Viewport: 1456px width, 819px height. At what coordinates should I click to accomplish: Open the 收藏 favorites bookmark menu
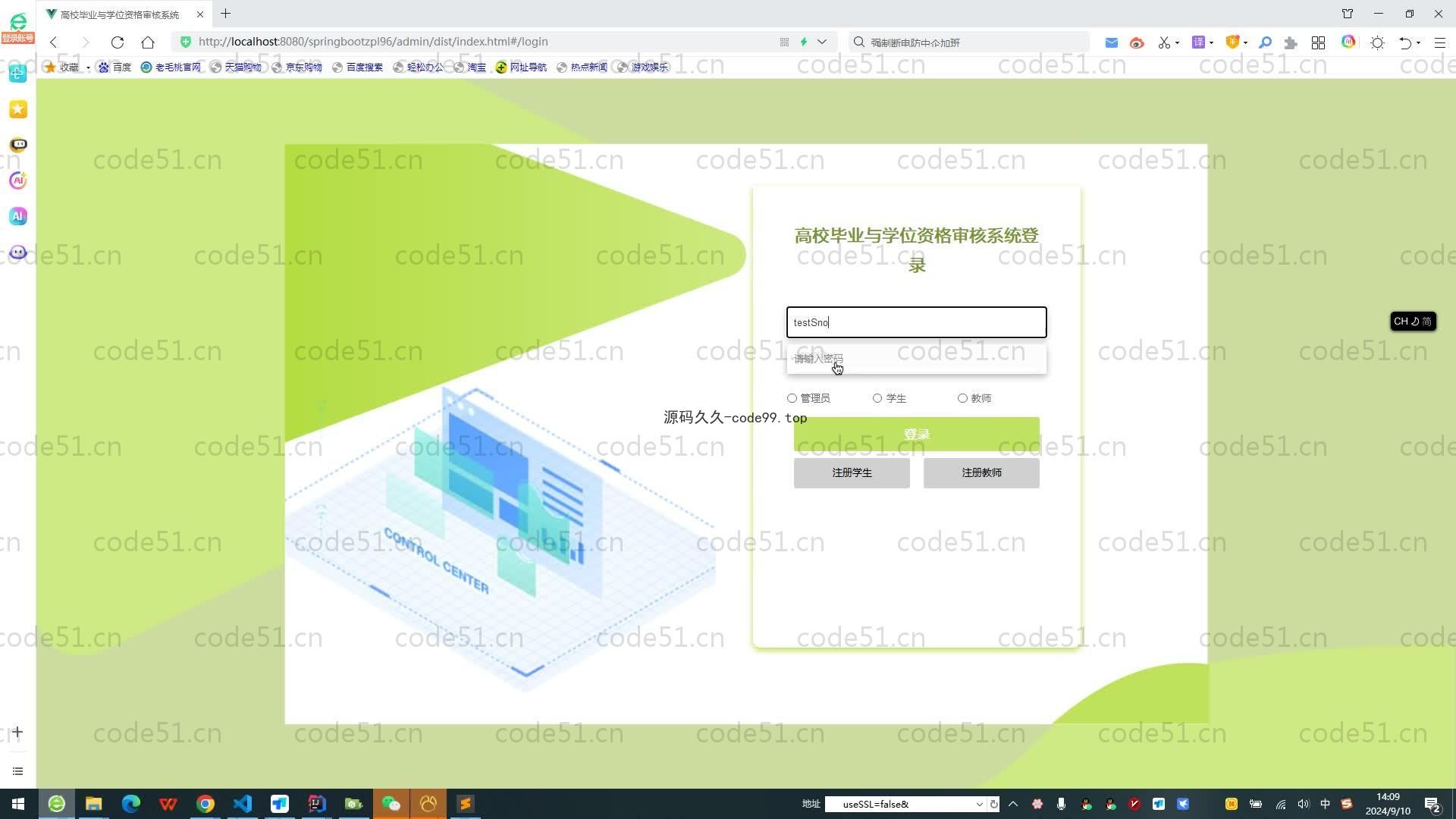point(67,67)
